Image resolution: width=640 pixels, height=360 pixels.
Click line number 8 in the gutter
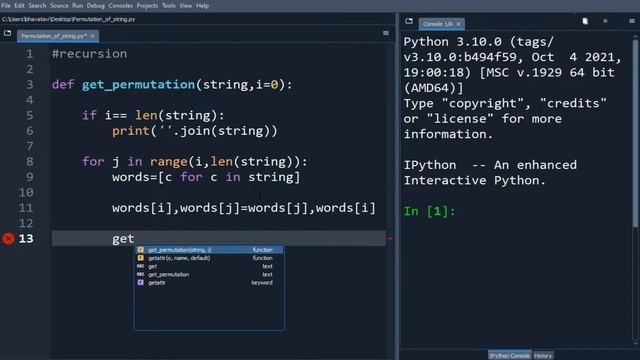tap(29, 162)
